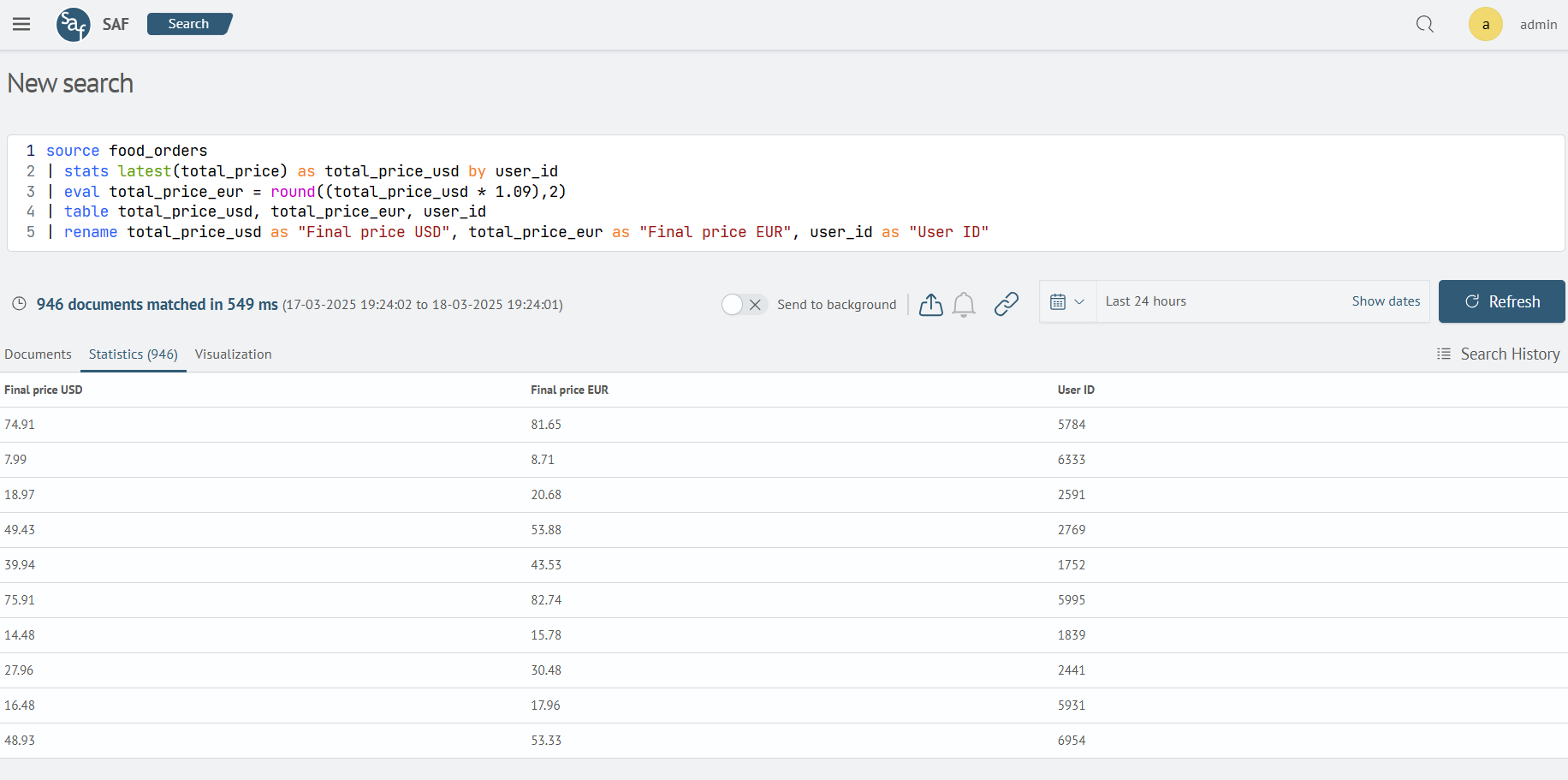Open the Visualization tab

[233, 354]
